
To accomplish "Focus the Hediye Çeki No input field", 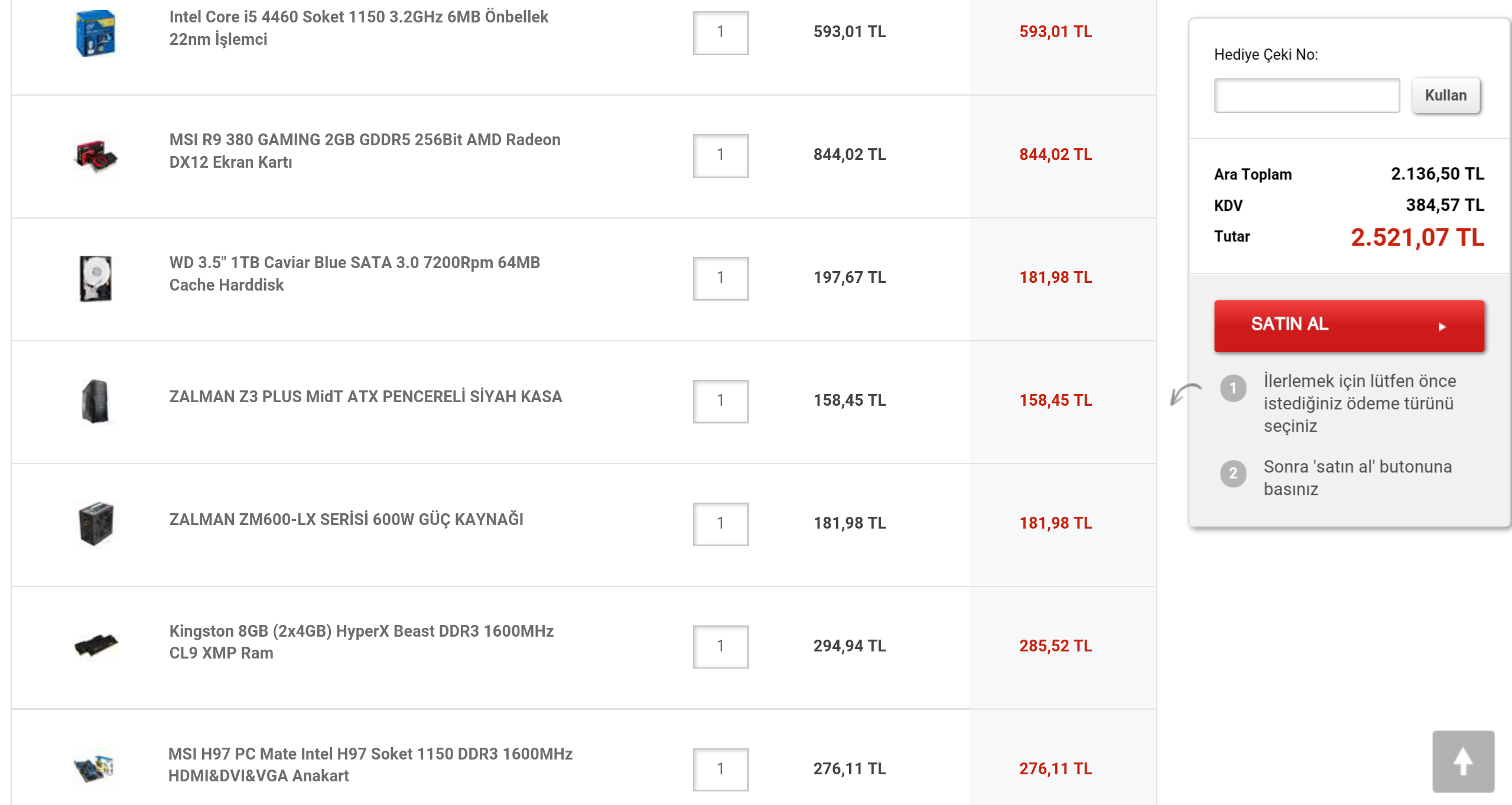I will coord(1306,95).
